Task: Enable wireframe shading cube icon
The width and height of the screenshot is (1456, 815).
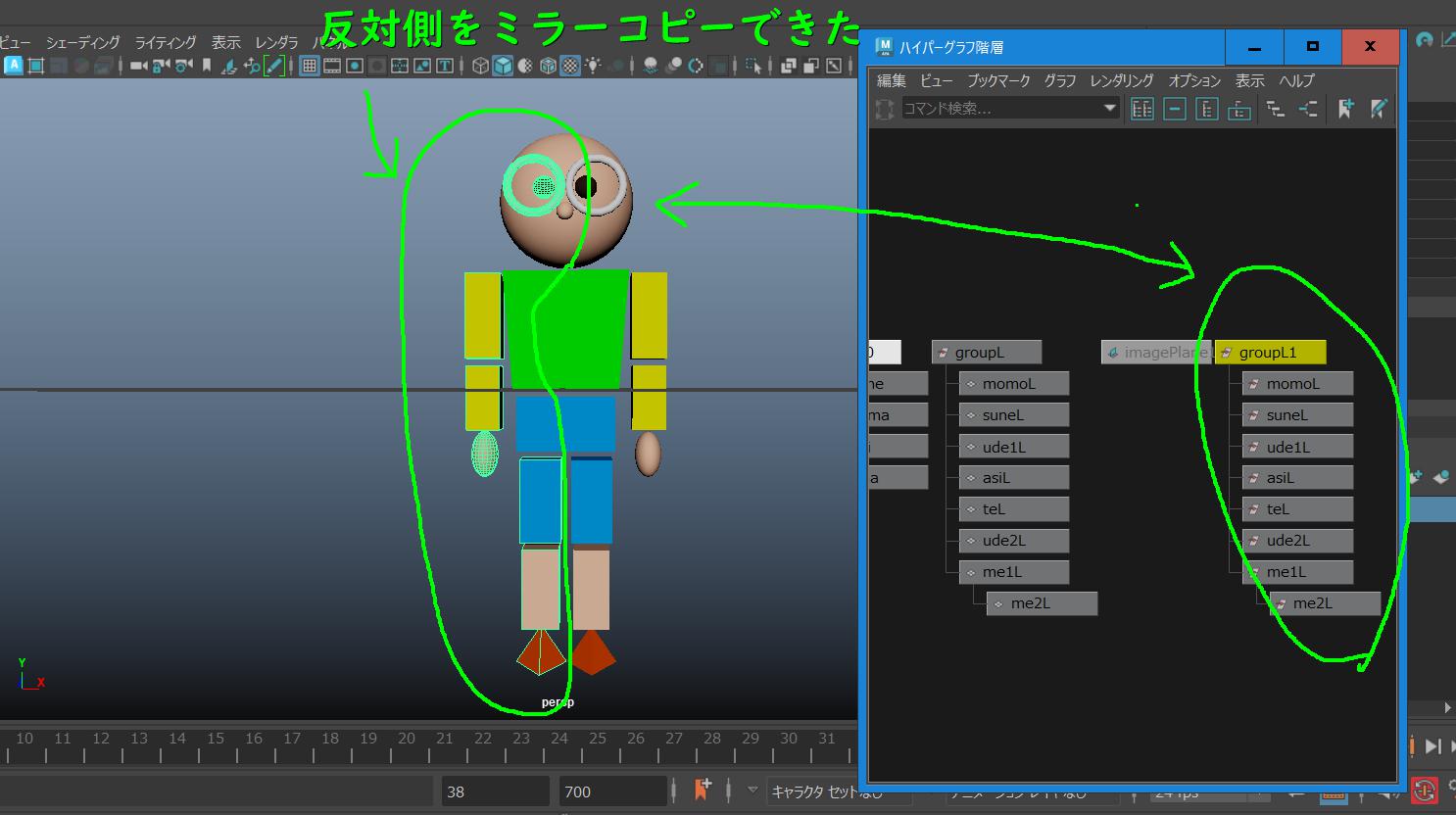Action: pos(480,66)
